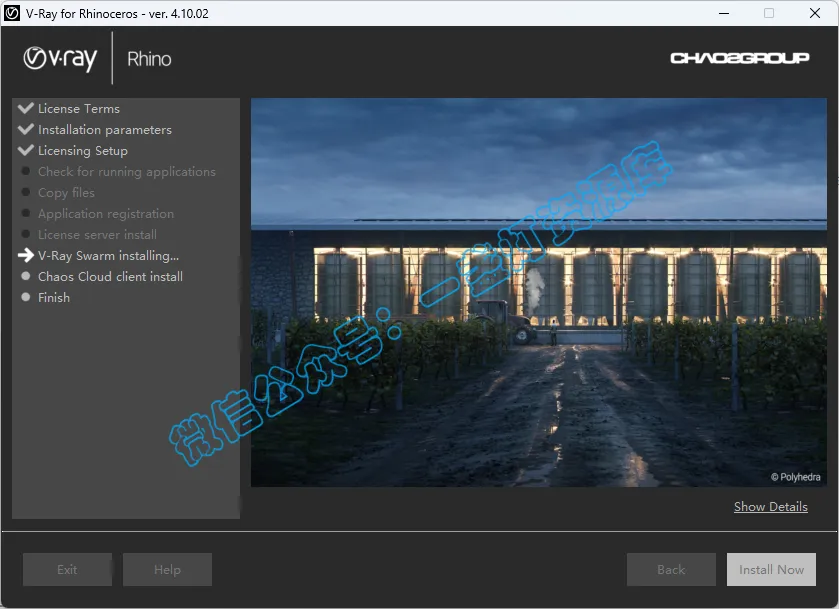Minimize the installer window
The height and width of the screenshot is (609, 839).
(x=724, y=13)
